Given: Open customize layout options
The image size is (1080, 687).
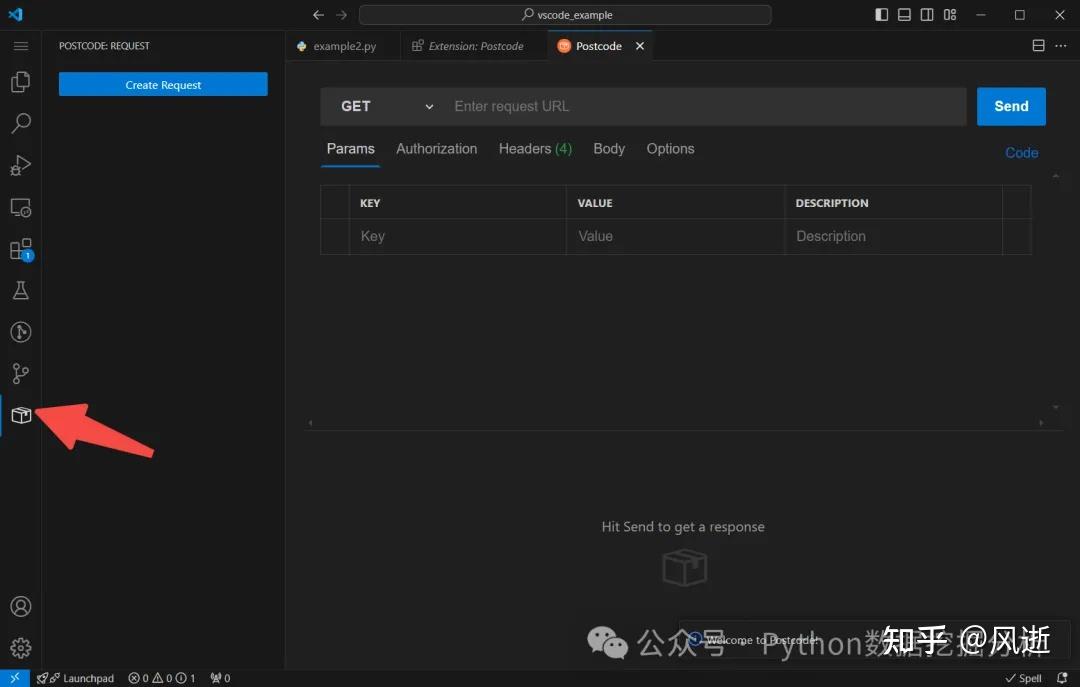Looking at the screenshot, I should (950, 14).
